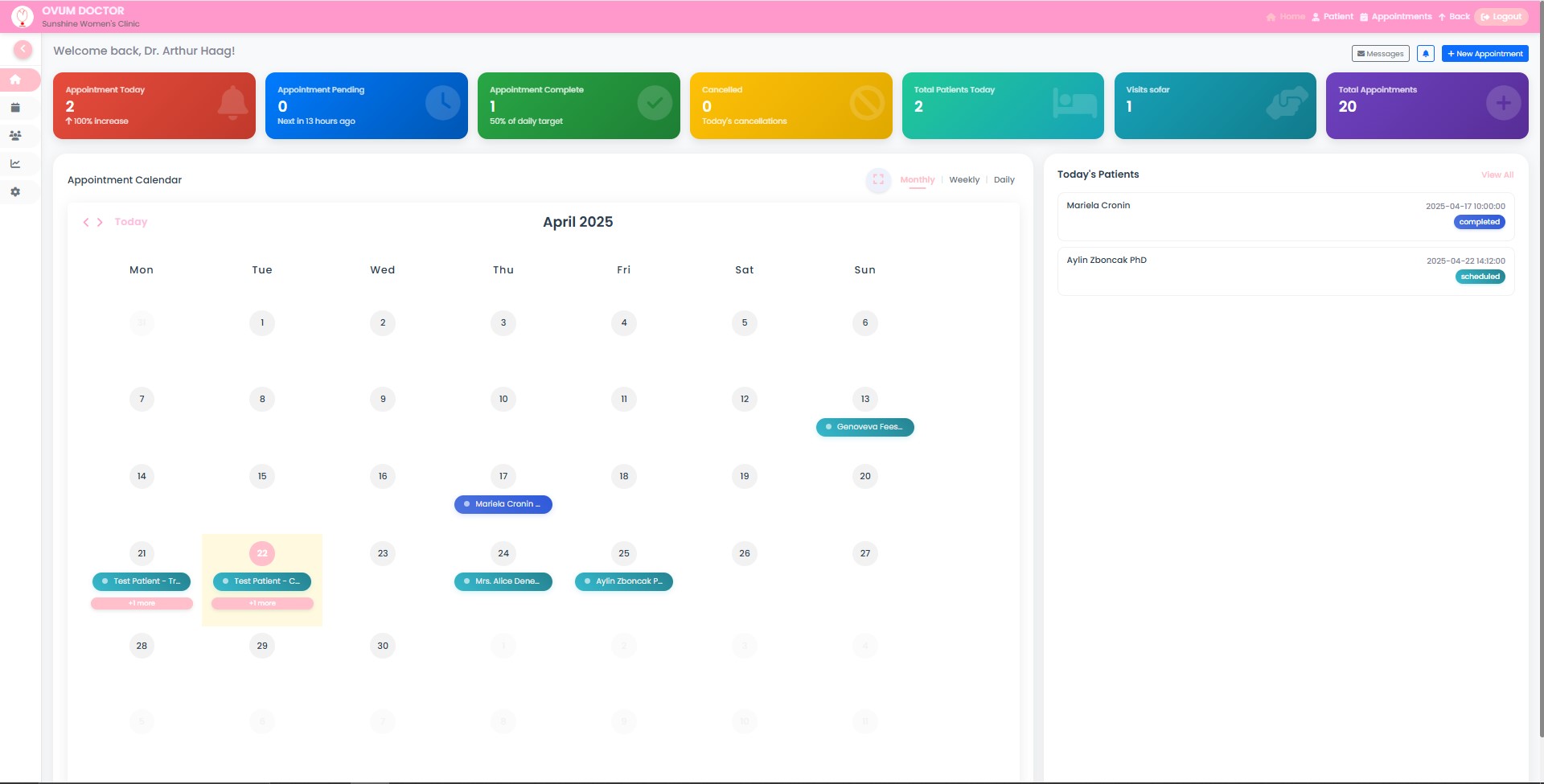Collapse the sidebar with the pink arrow
The height and width of the screenshot is (784, 1544).
point(23,49)
